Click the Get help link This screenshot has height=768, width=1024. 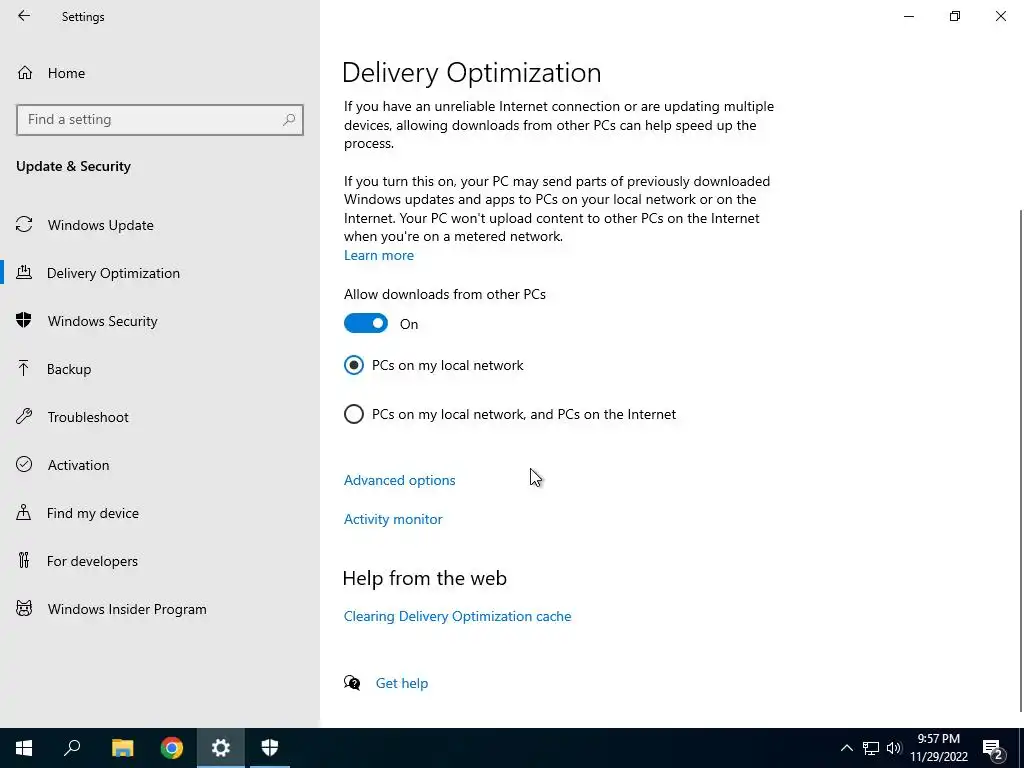click(x=402, y=683)
